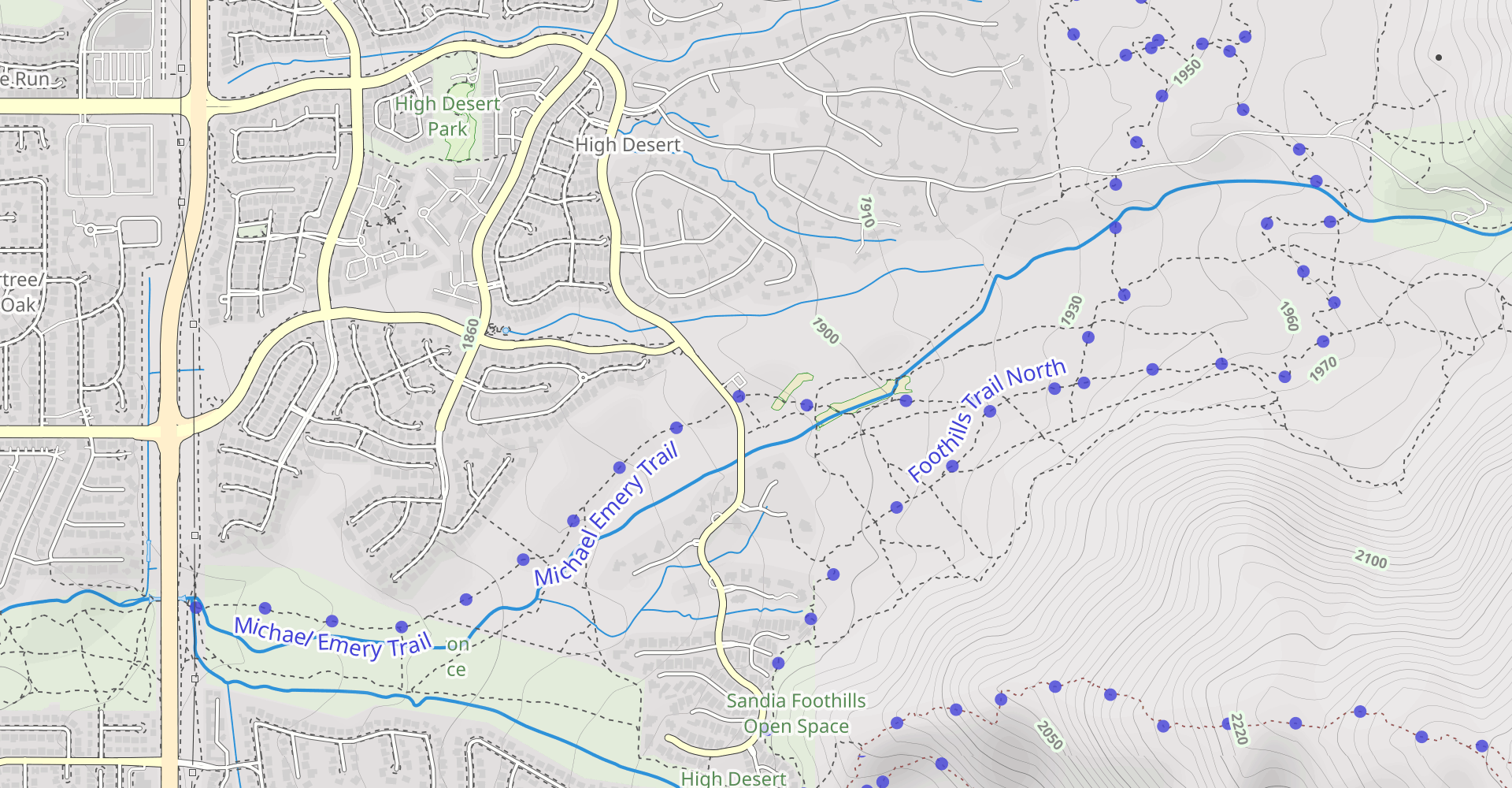
Task: Select the Sandia Foothills Open Space label
Action: click(x=796, y=713)
